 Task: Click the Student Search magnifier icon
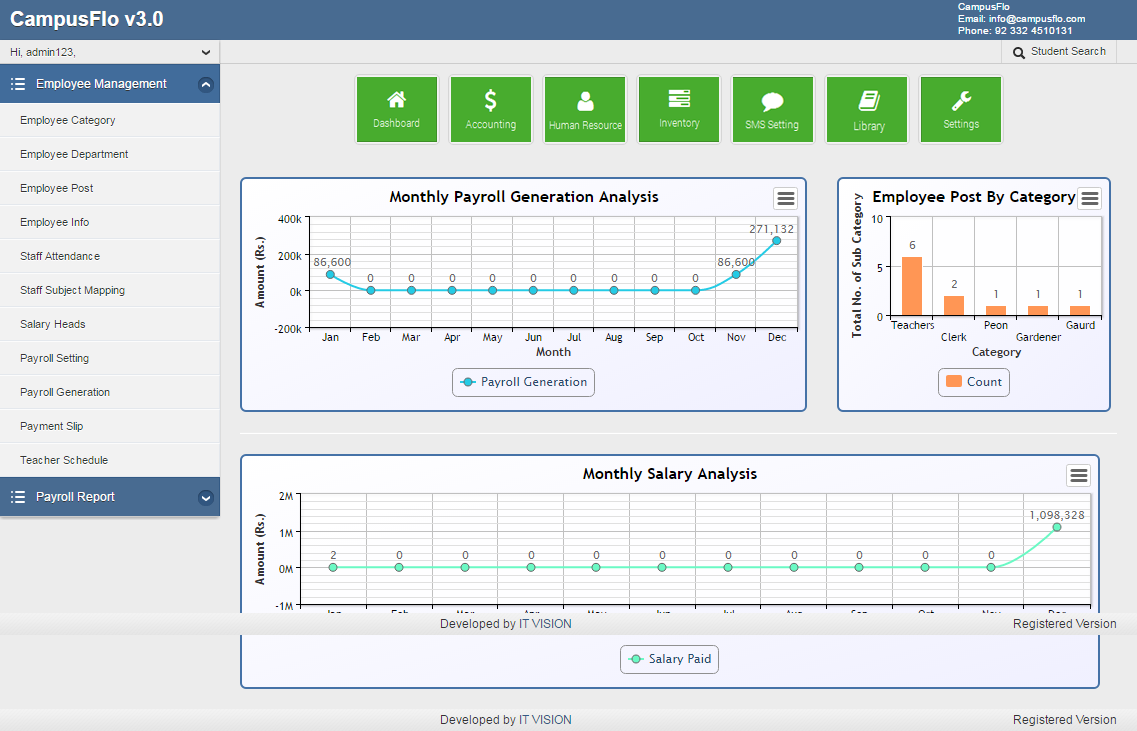pyautogui.click(x=1019, y=52)
